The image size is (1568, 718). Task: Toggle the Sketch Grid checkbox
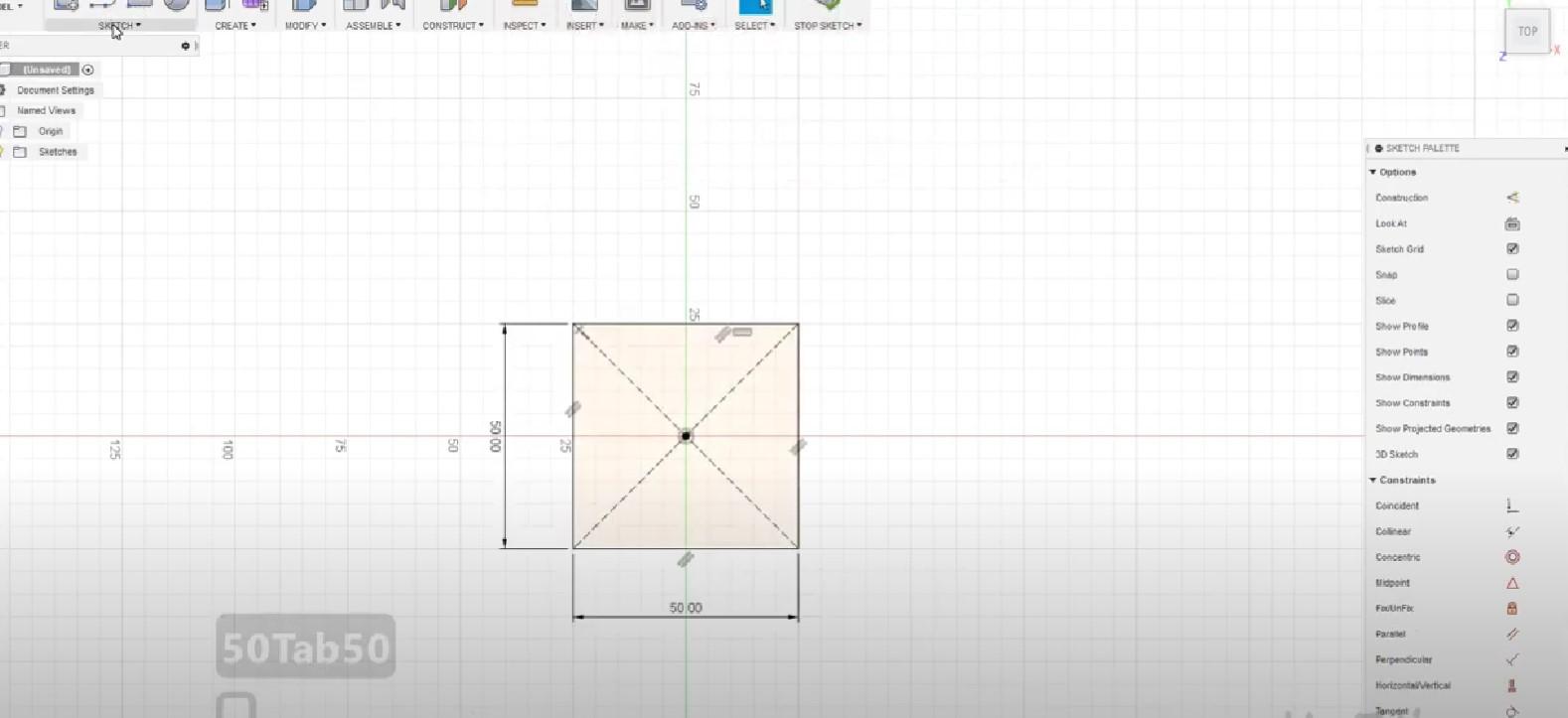(1512, 249)
